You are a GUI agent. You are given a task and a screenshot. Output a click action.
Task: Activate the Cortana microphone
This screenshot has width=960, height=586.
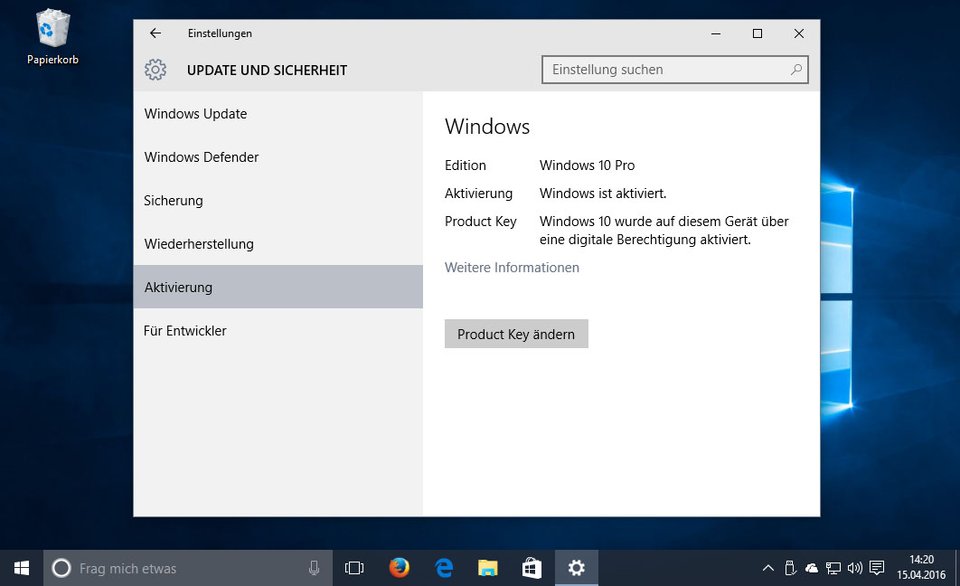point(314,568)
